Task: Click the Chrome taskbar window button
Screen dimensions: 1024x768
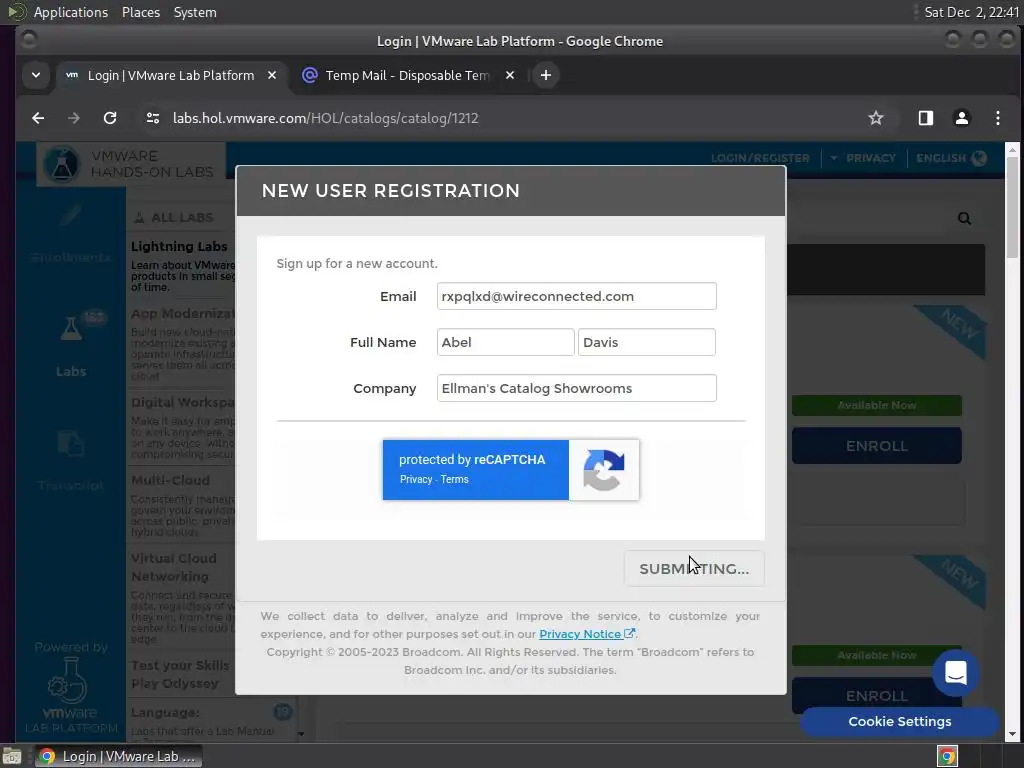Action: tap(118, 756)
